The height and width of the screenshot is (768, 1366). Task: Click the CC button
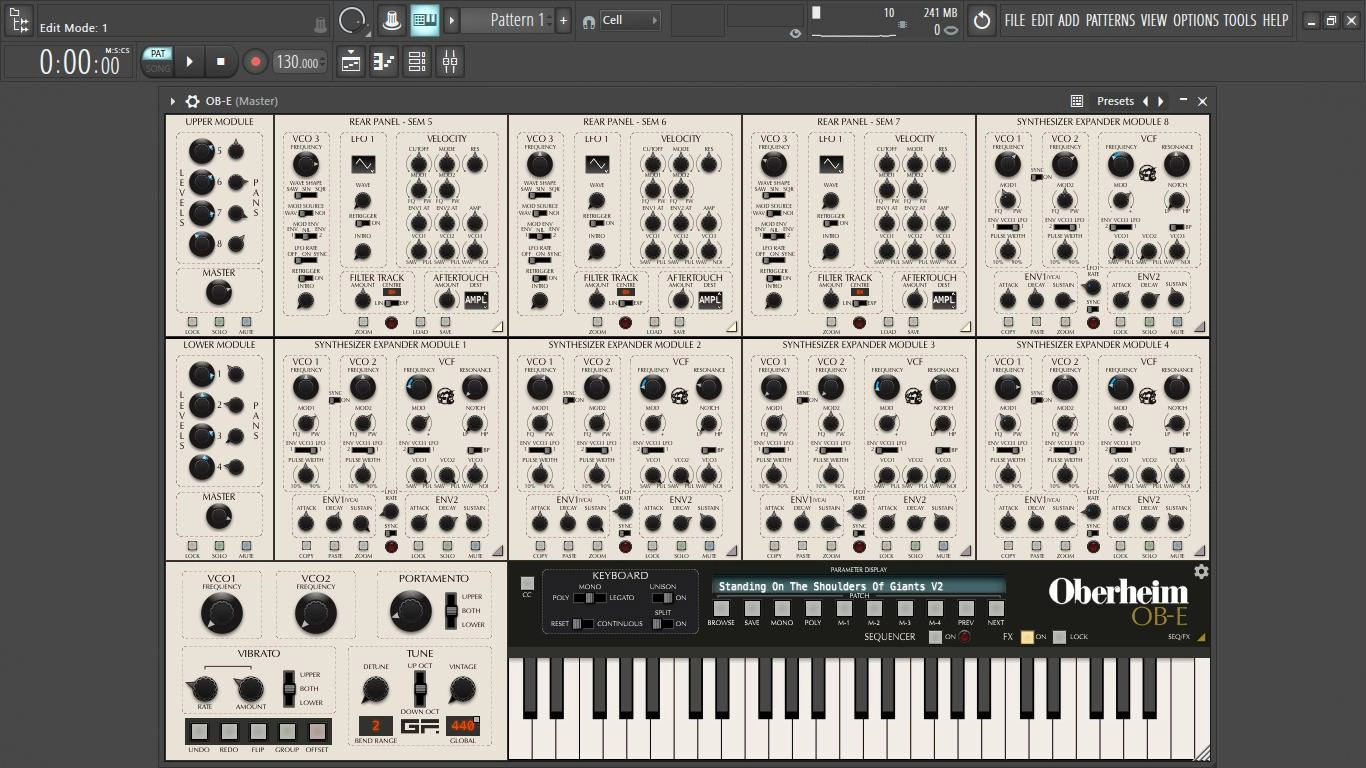coord(527,583)
